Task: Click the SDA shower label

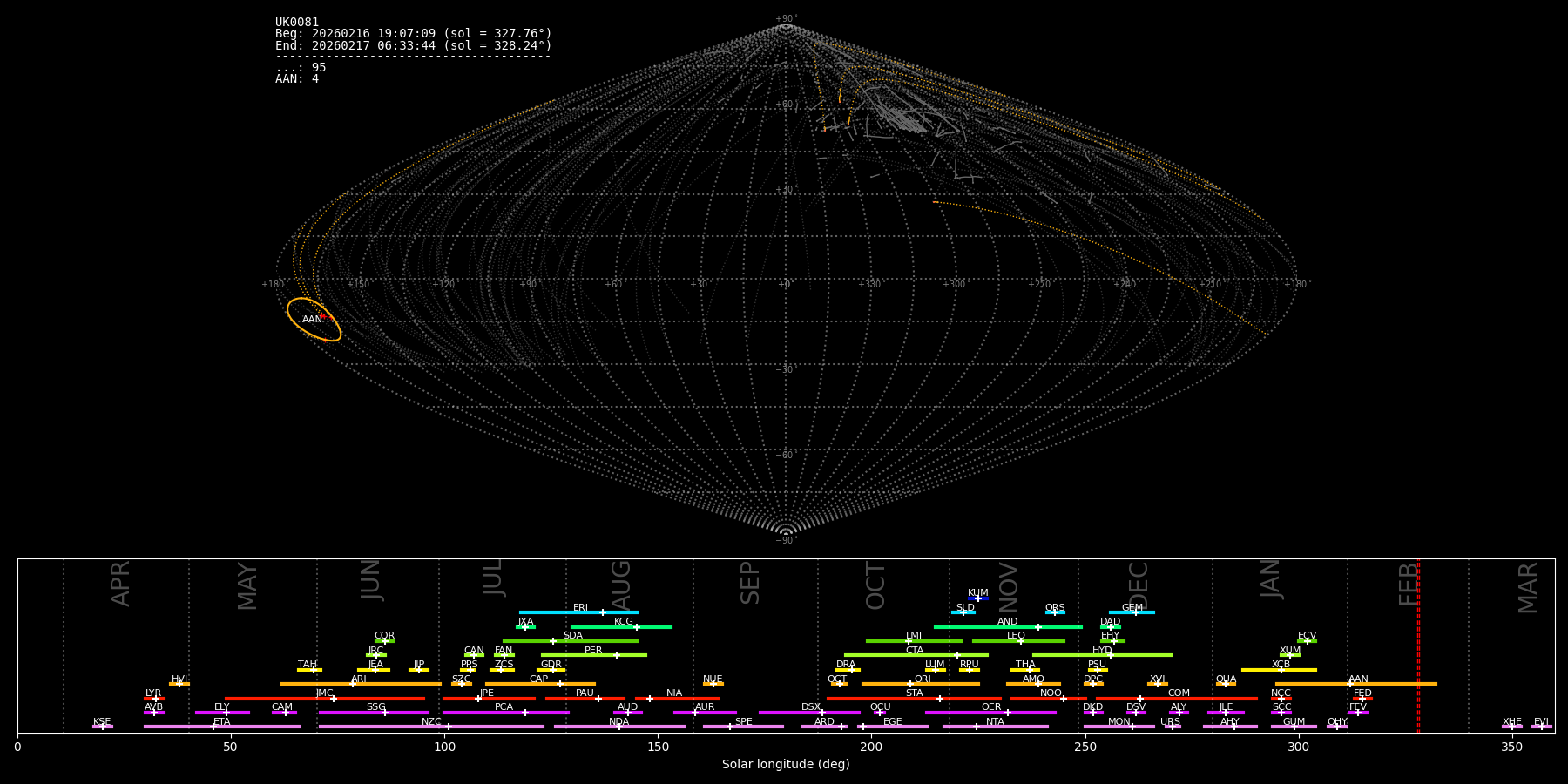Action: coord(573,636)
